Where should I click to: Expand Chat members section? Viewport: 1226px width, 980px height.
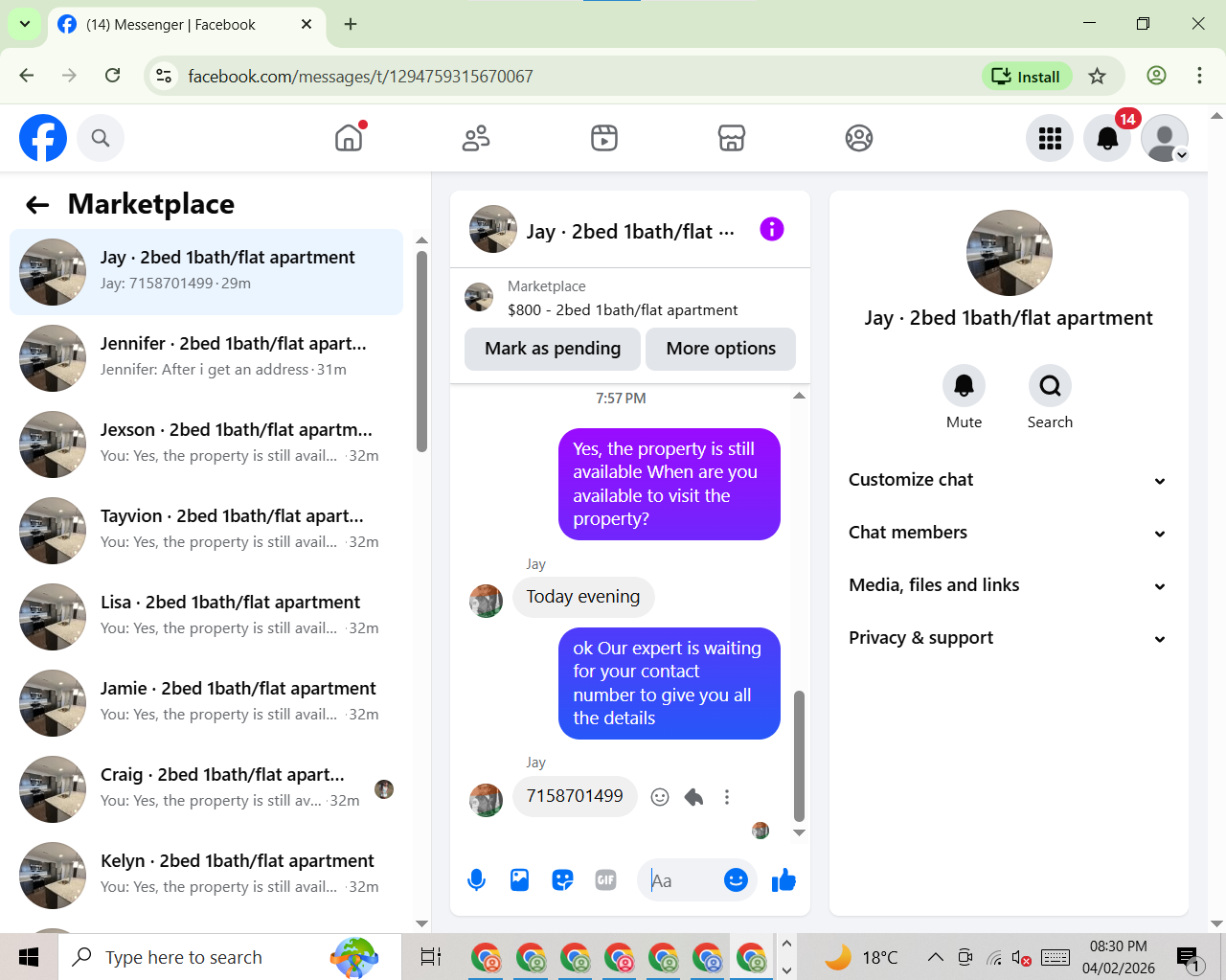[x=1008, y=533]
